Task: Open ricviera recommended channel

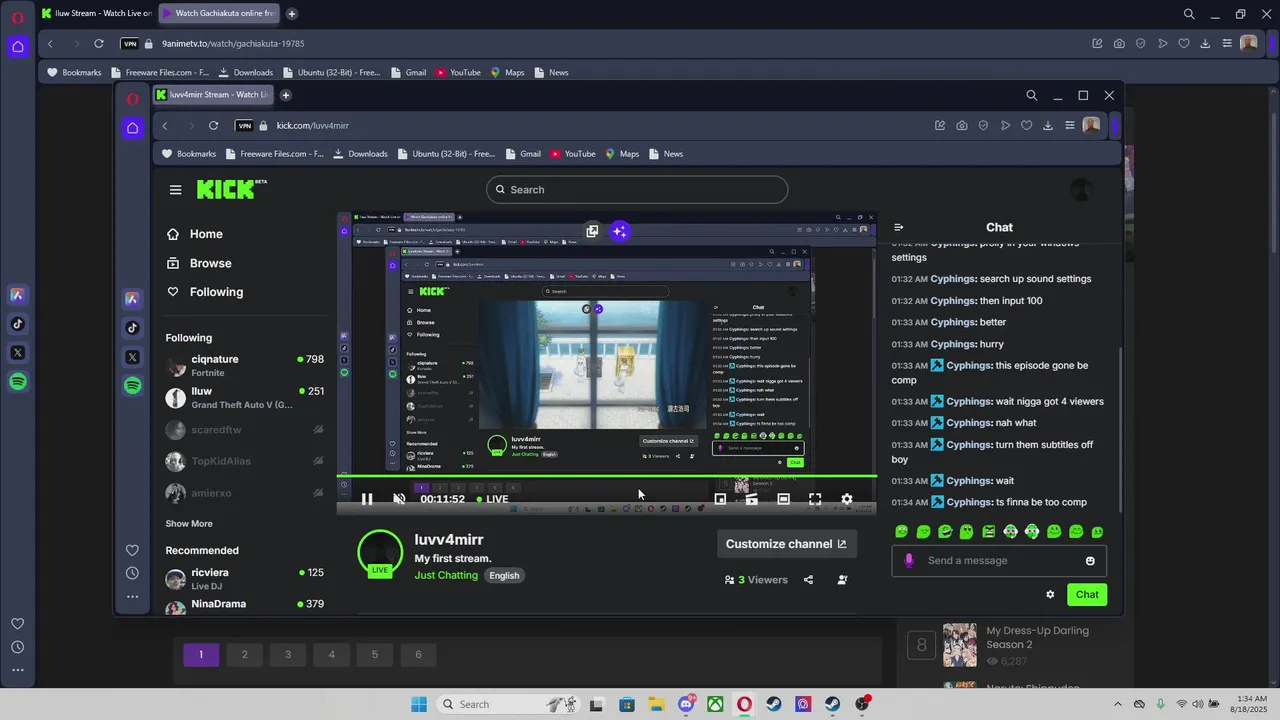Action: click(244, 579)
